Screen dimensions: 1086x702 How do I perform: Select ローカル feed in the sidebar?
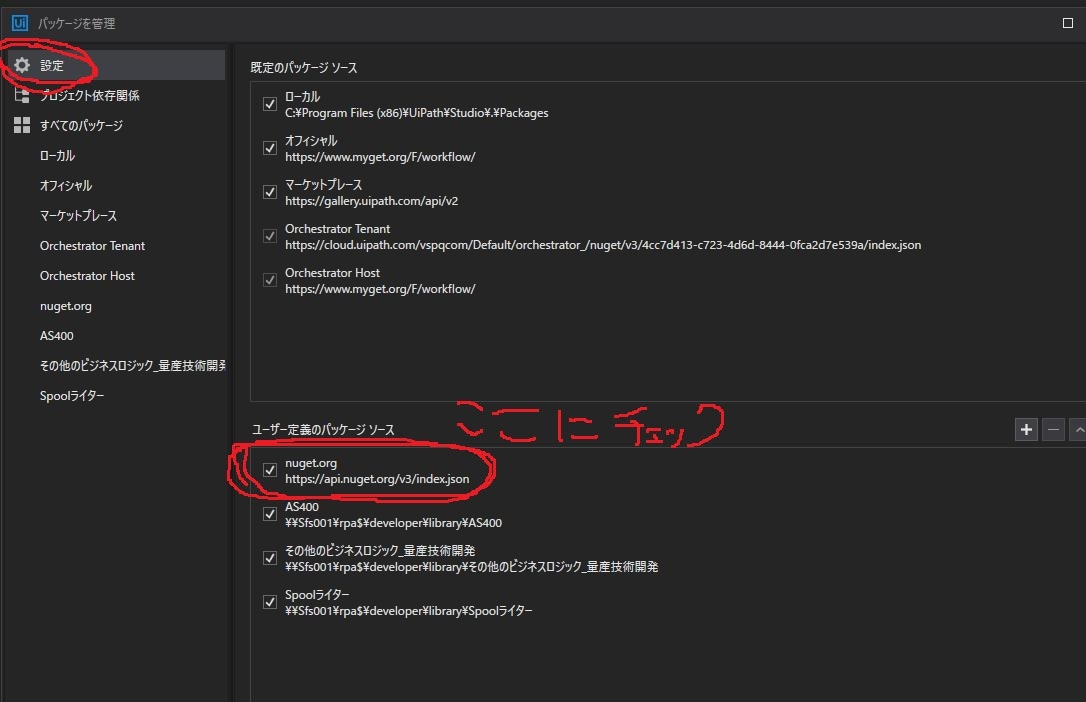57,155
